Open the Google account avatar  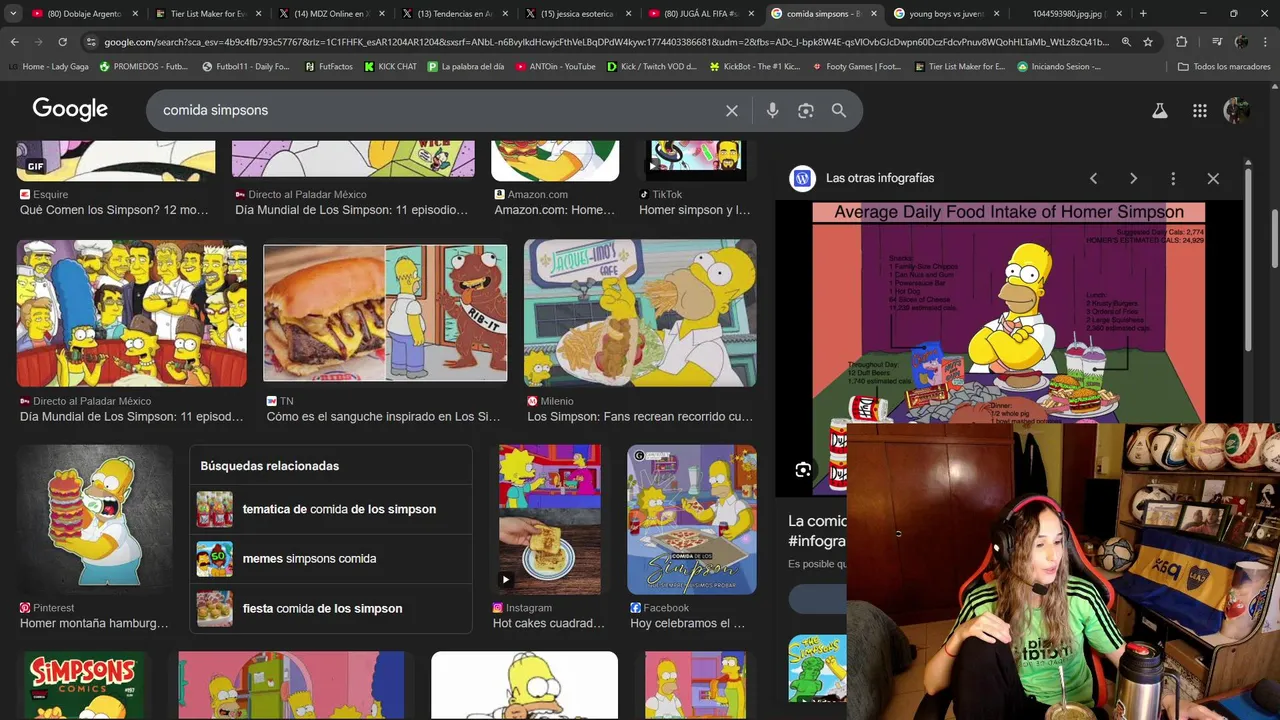1237,111
